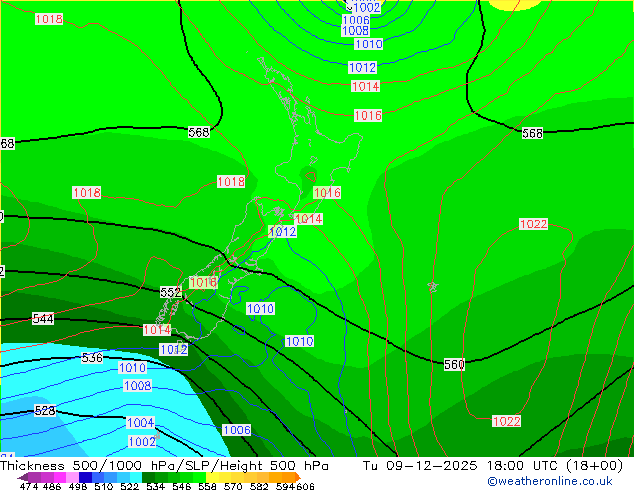Click the black 536 height contour label

(92, 358)
